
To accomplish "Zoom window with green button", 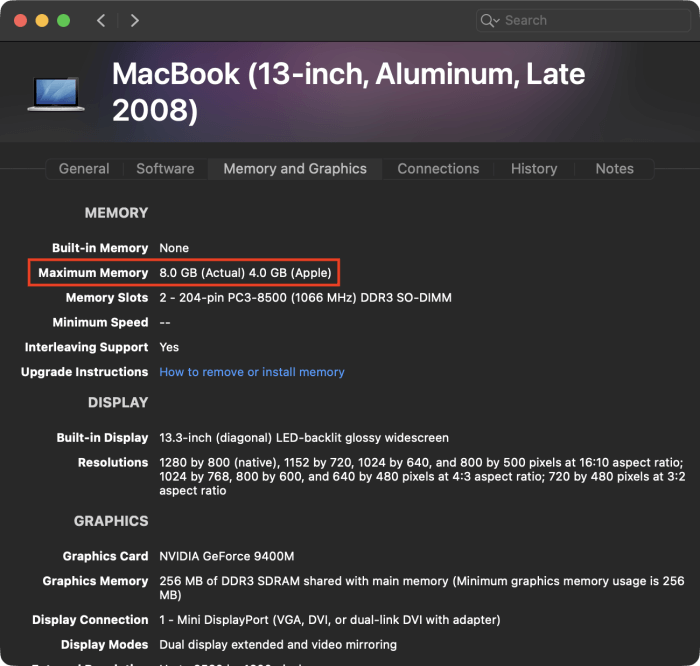I will click(x=63, y=21).
